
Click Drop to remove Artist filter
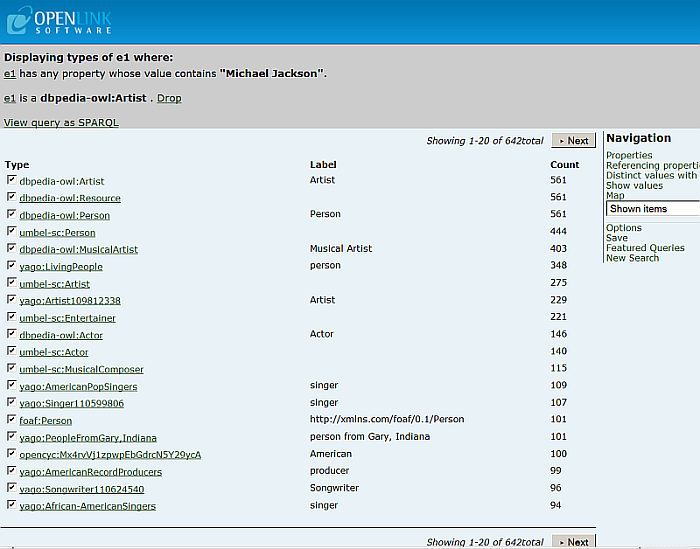[x=169, y=98]
